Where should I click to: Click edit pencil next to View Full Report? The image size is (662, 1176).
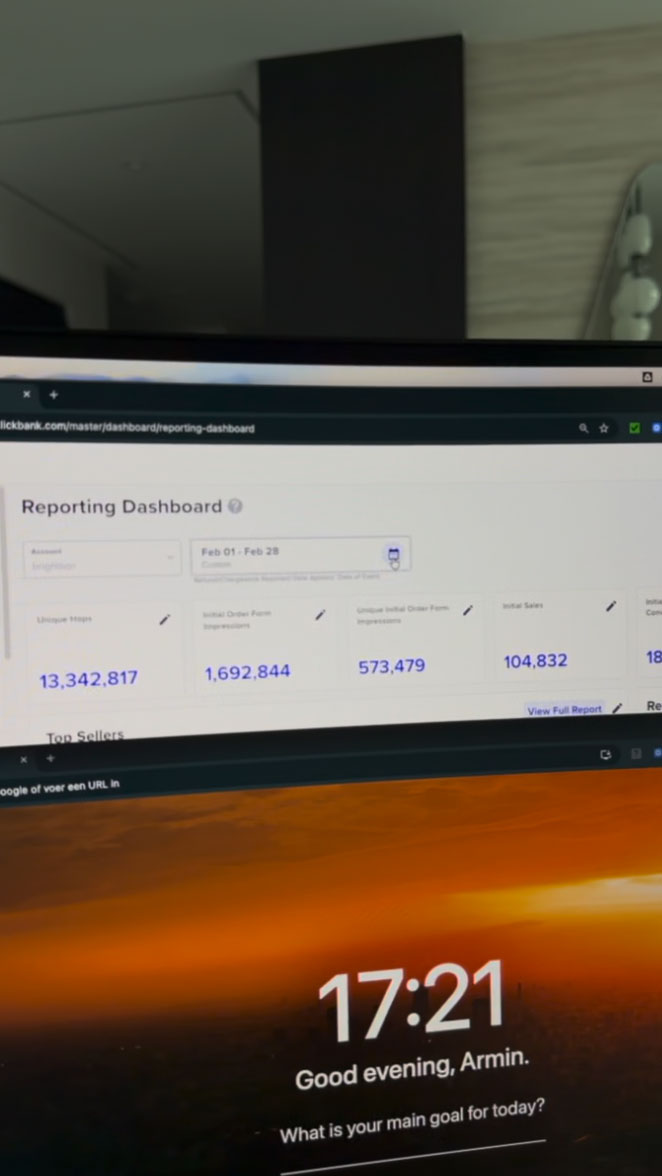[618, 708]
